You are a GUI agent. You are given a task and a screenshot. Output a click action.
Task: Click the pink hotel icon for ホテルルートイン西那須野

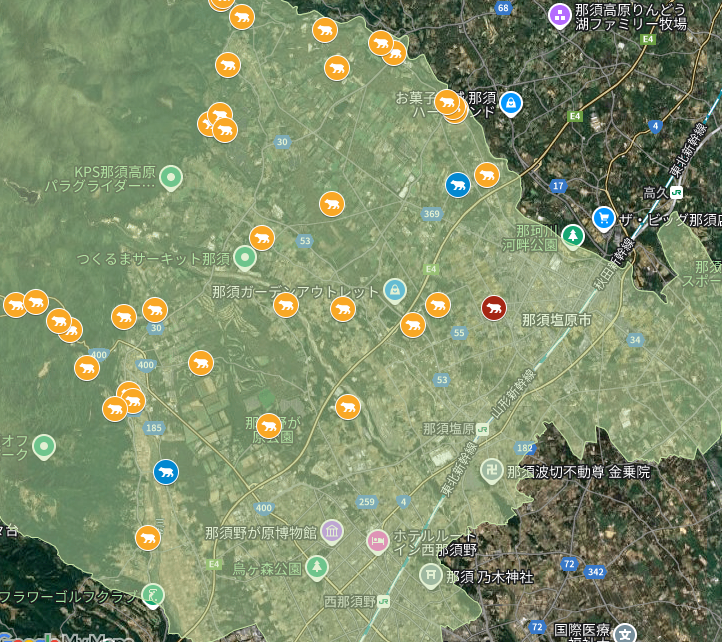(377, 540)
